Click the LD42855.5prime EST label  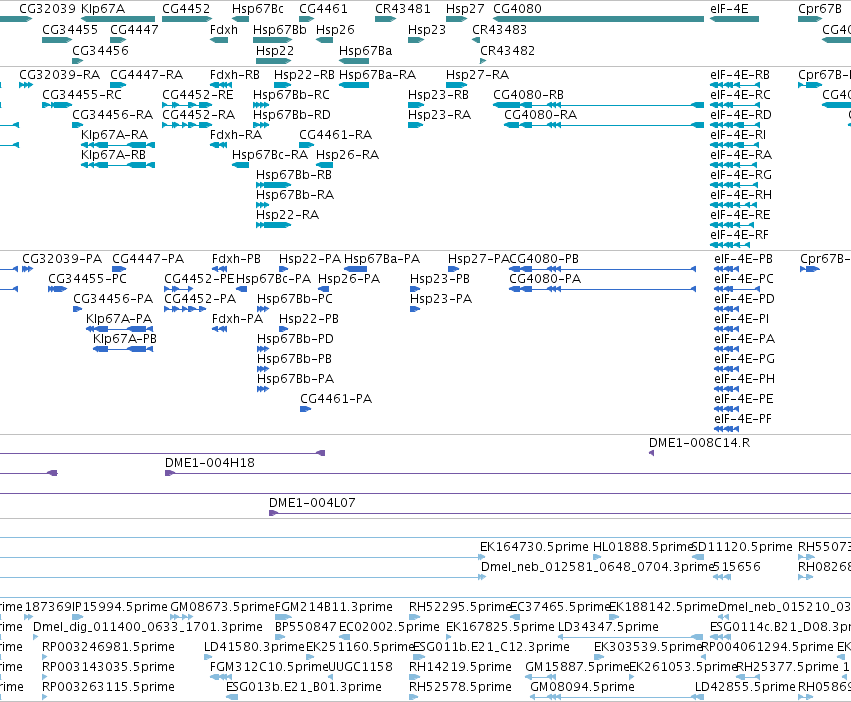(x=745, y=687)
